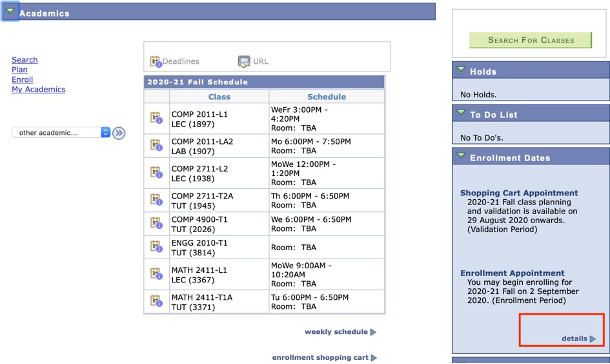Viewport: 610px width, 364px height.
Task: Click deadline icon for COMP 4900-T1 TUT
Action: [156, 223]
